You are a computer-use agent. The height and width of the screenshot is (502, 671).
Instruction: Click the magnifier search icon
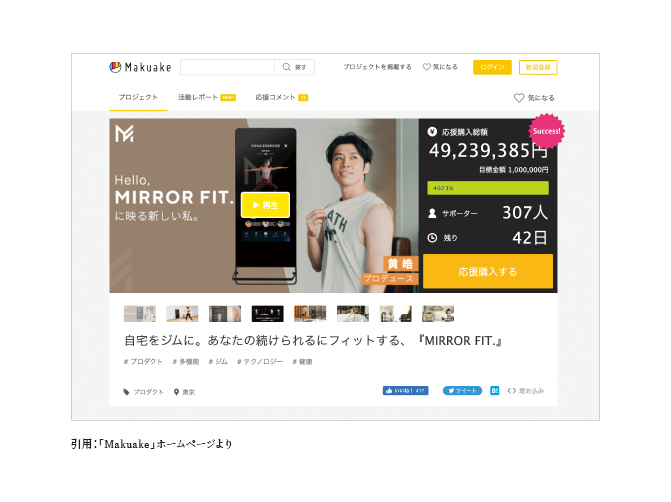287,67
